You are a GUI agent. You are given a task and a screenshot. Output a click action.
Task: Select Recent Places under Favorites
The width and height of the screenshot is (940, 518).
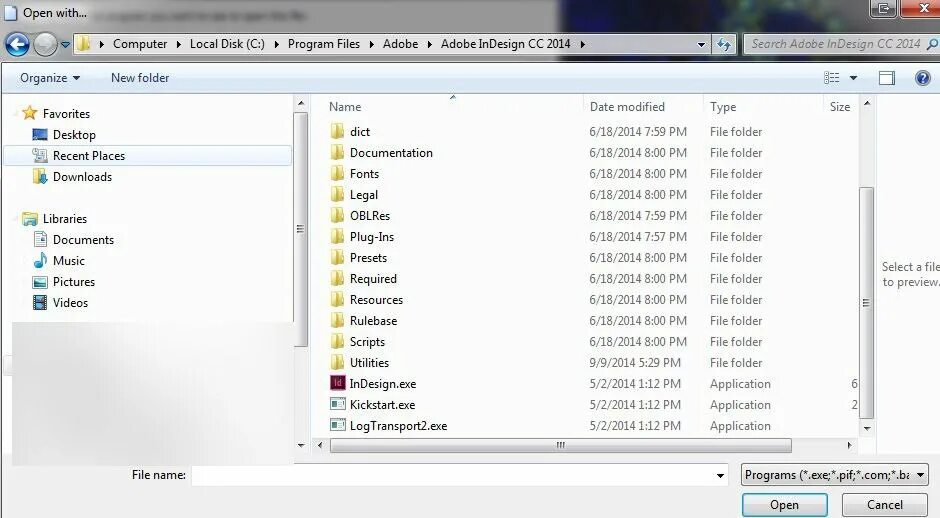point(89,155)
